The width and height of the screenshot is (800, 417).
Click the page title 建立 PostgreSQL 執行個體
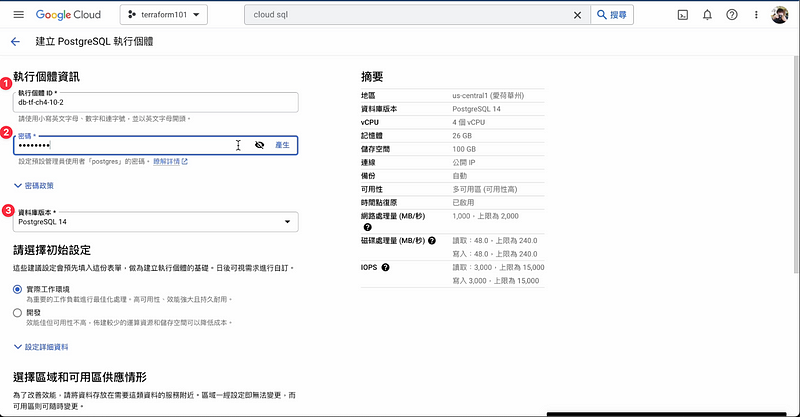click(x=94, y=42)
